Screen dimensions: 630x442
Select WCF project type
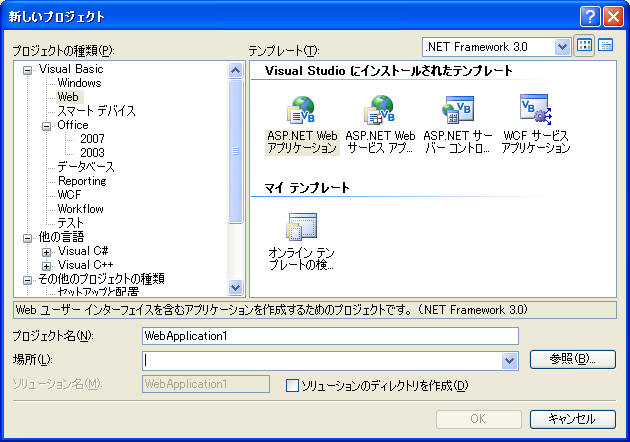click(x=69, y=195)
